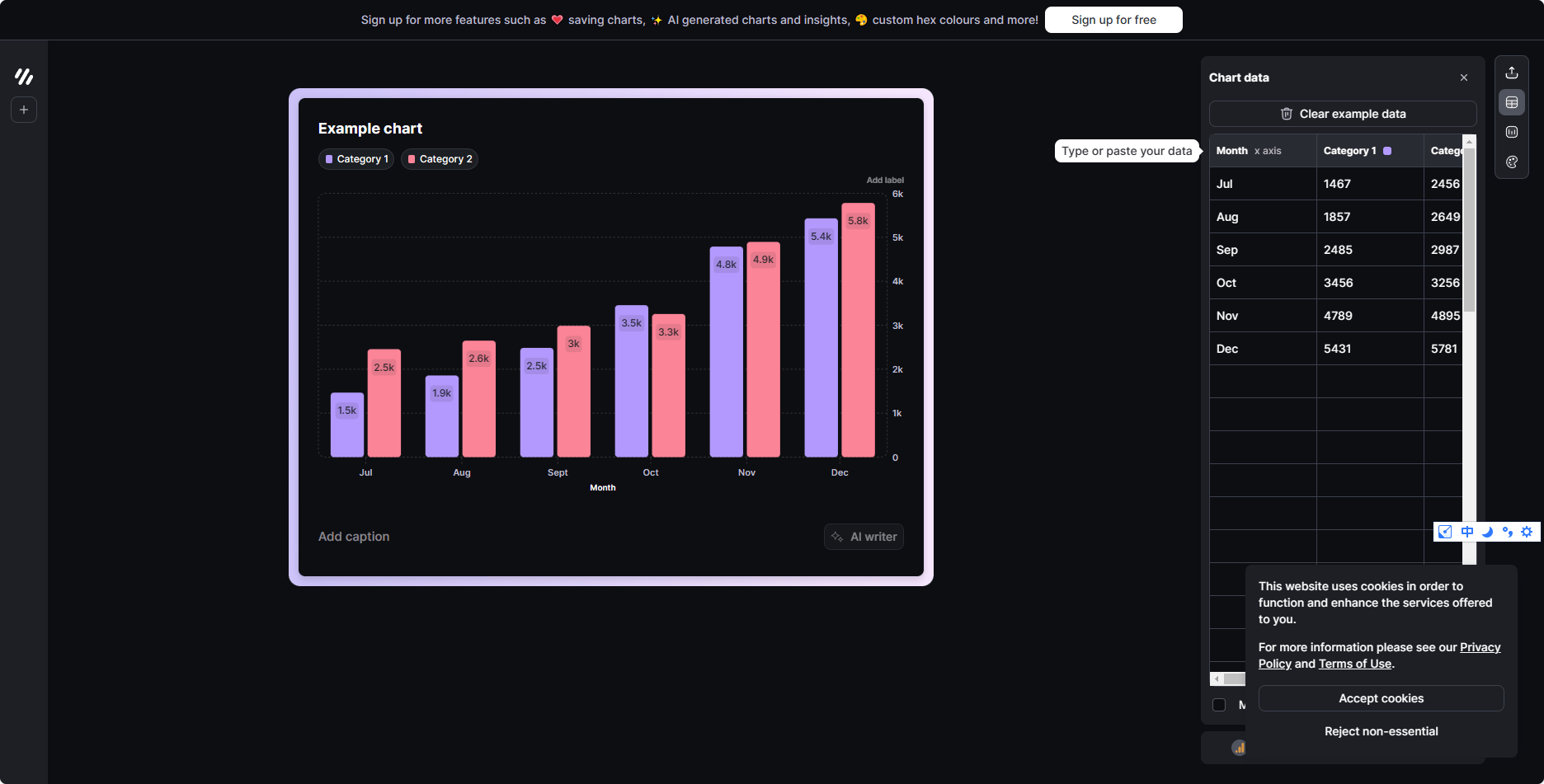Click the plus icon to add new chart

click(x=24, y=110)
